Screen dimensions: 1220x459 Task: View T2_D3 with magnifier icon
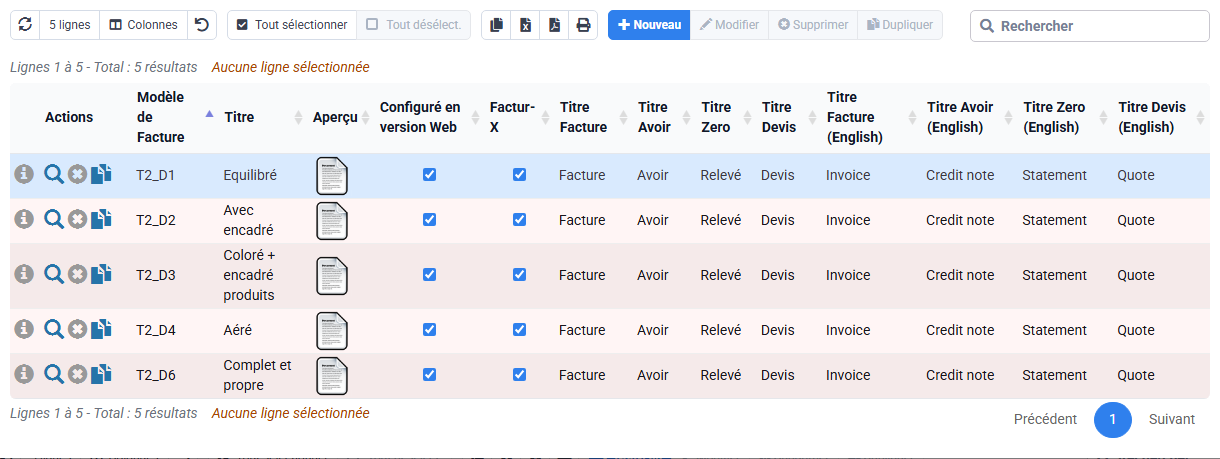click(x=54, y=275)
